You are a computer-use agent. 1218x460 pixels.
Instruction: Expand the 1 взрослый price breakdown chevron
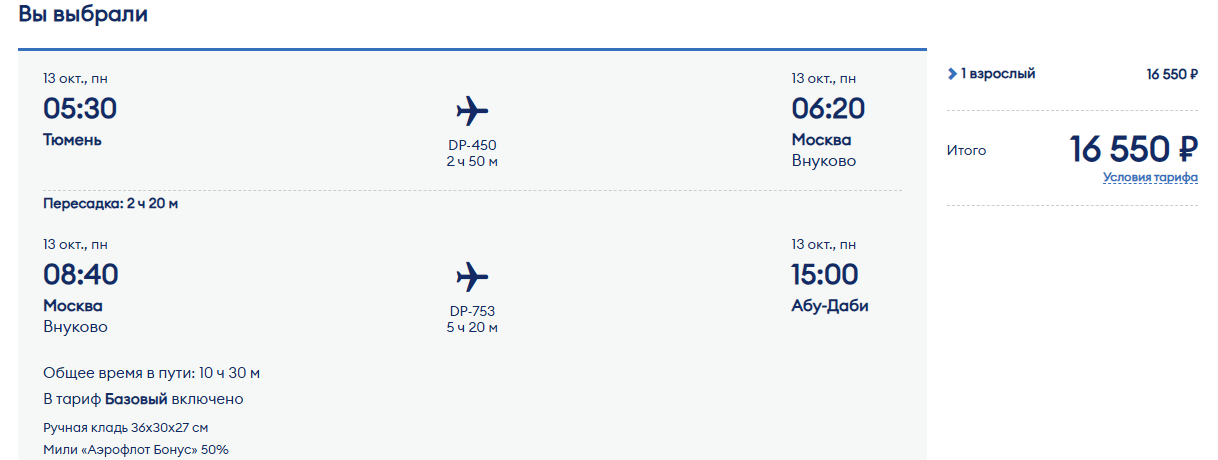pos(952,74)
